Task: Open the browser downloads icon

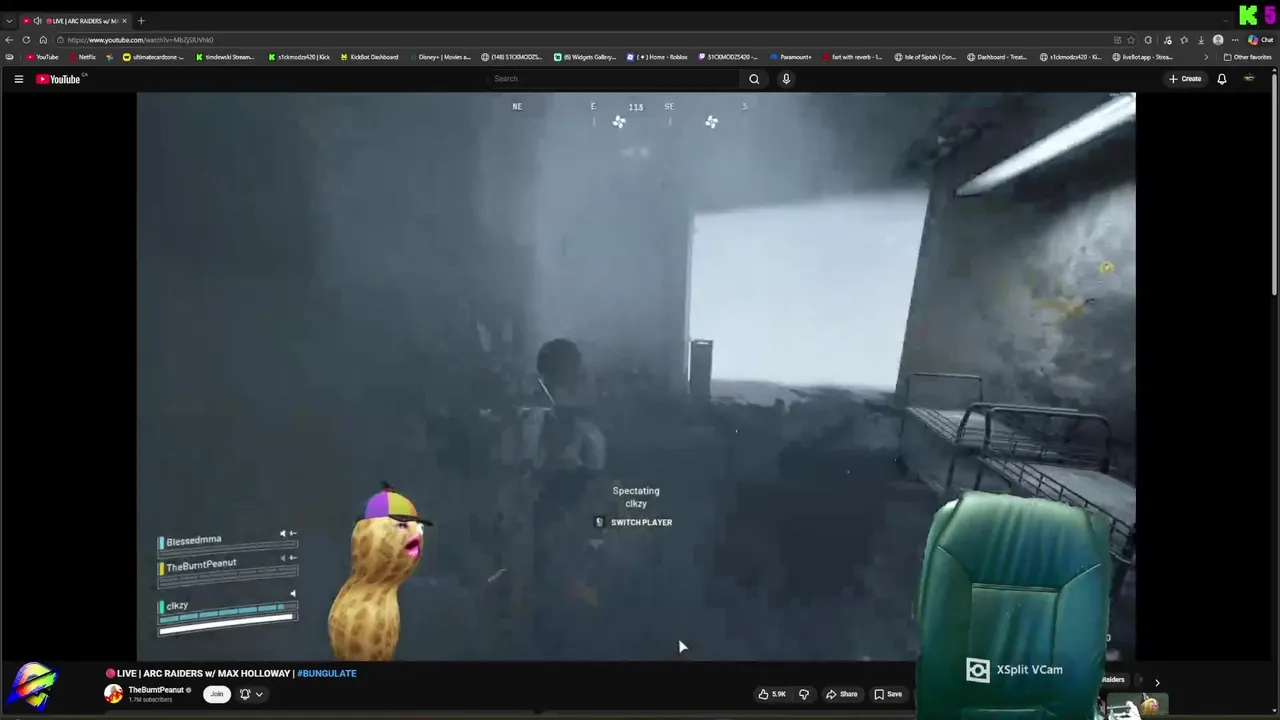Action: click(1200, 40)
